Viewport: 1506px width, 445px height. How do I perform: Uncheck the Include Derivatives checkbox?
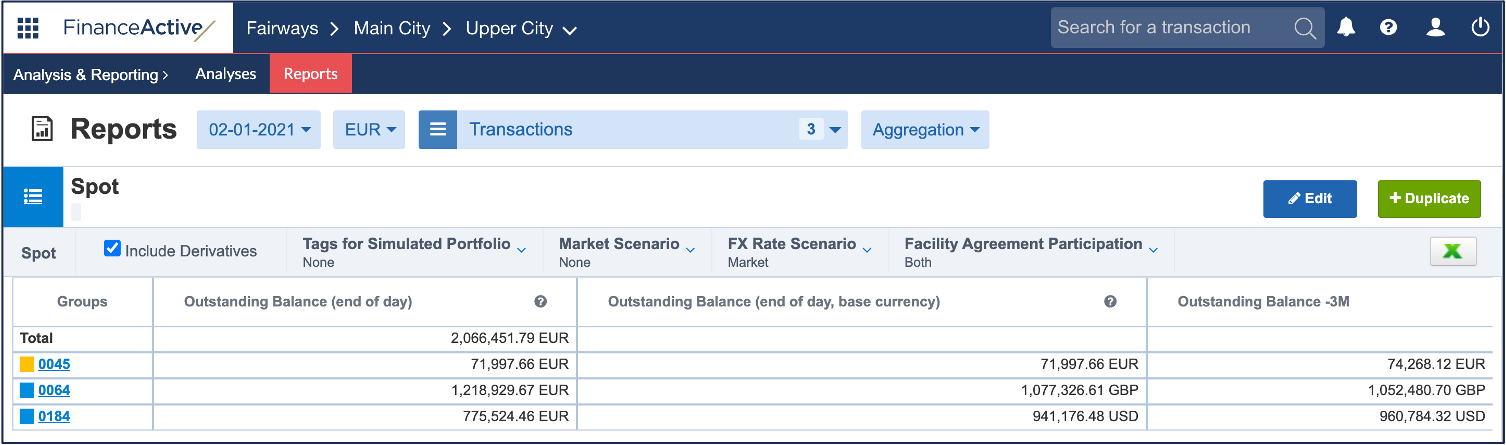[113, 249]
